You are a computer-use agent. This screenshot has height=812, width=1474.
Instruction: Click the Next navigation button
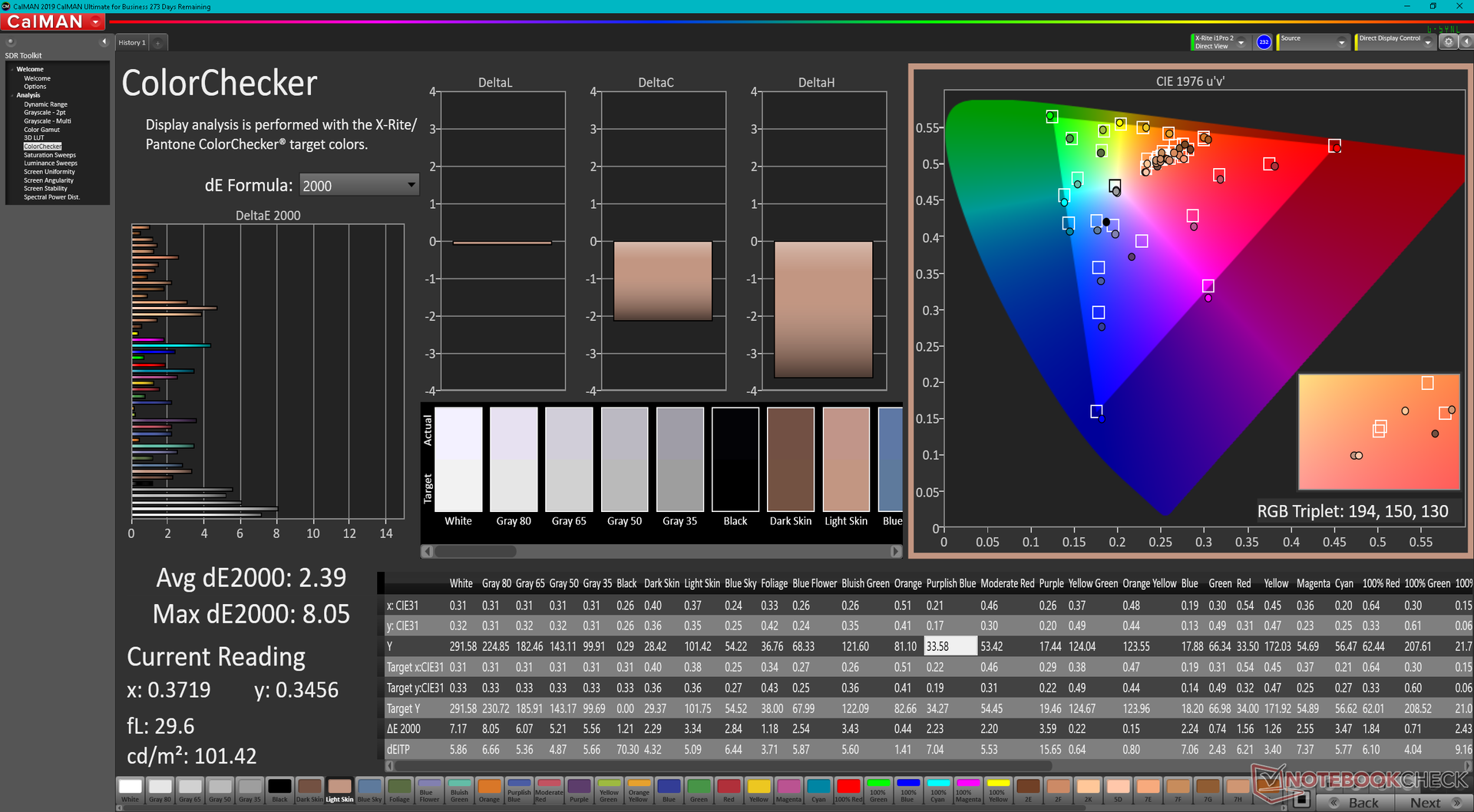(x=1433, y=803)
